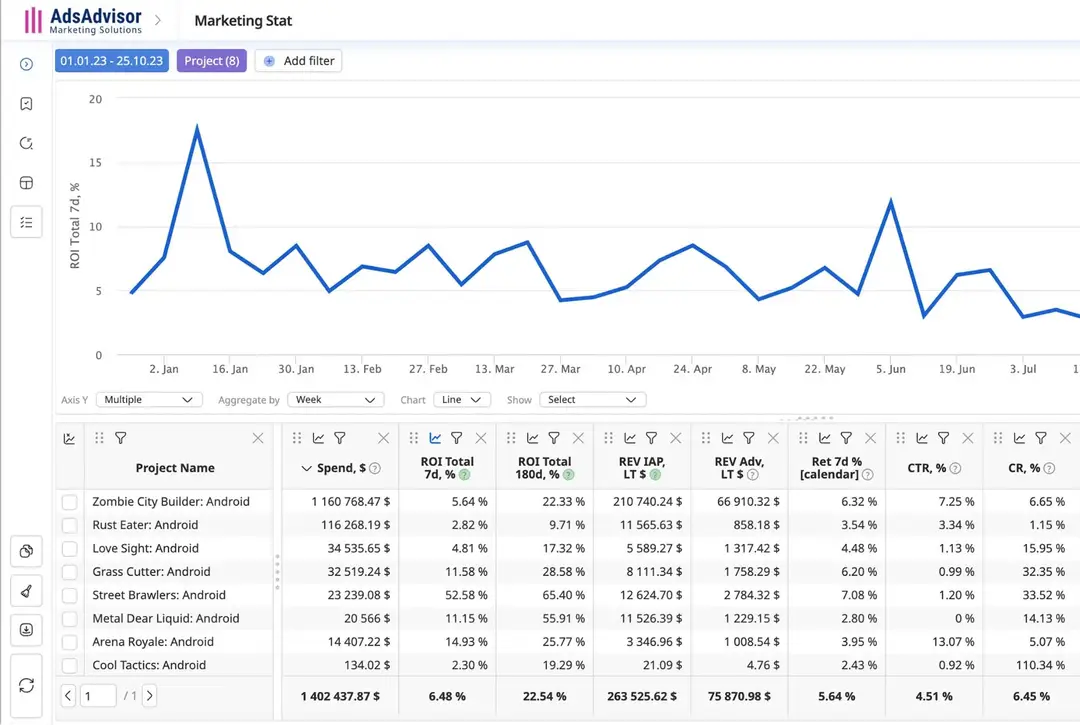
Task: Check the Arena Royale: Android row
Action: [70, 642]
